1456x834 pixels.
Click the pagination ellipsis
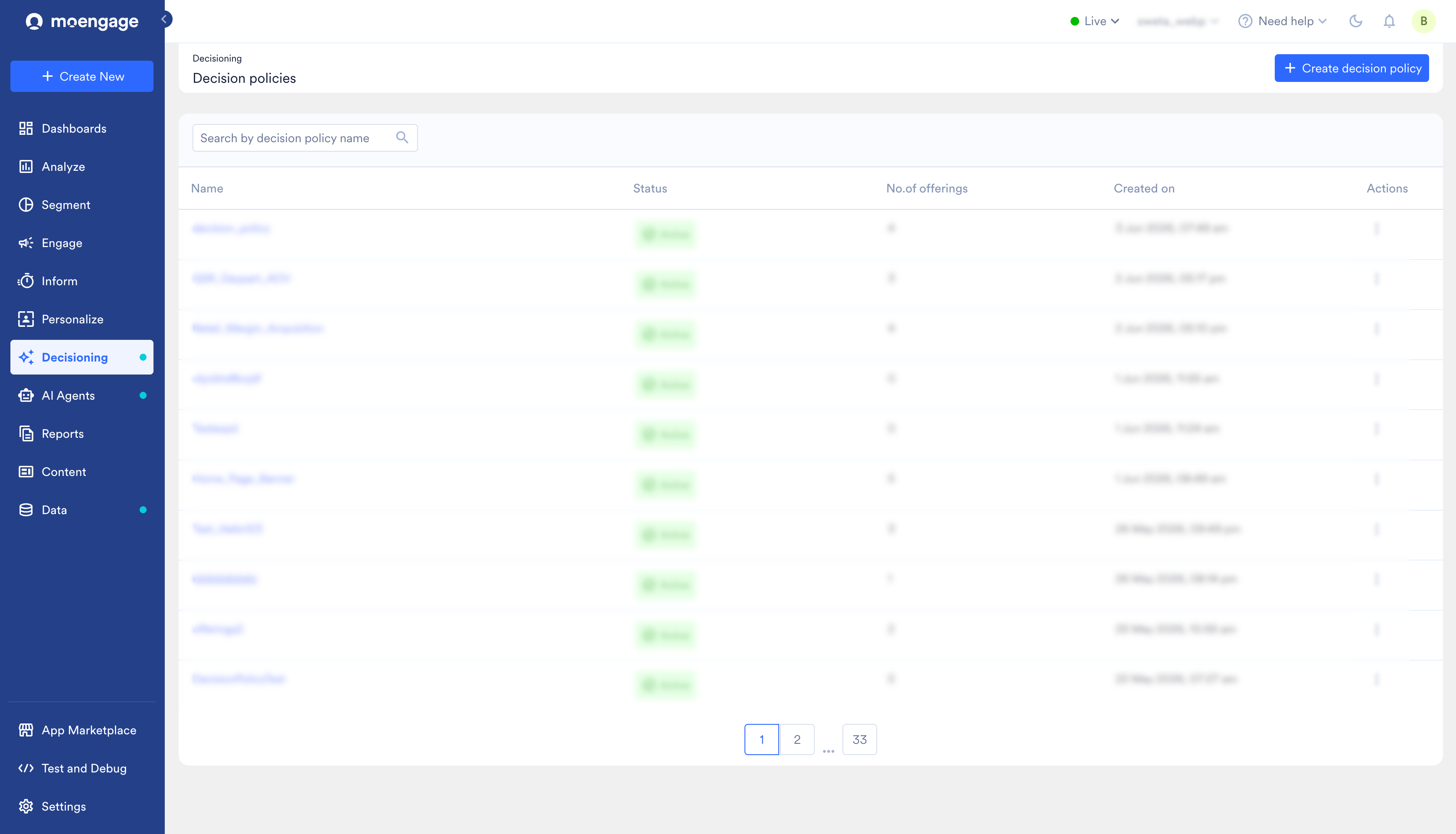tap(828, 750)
